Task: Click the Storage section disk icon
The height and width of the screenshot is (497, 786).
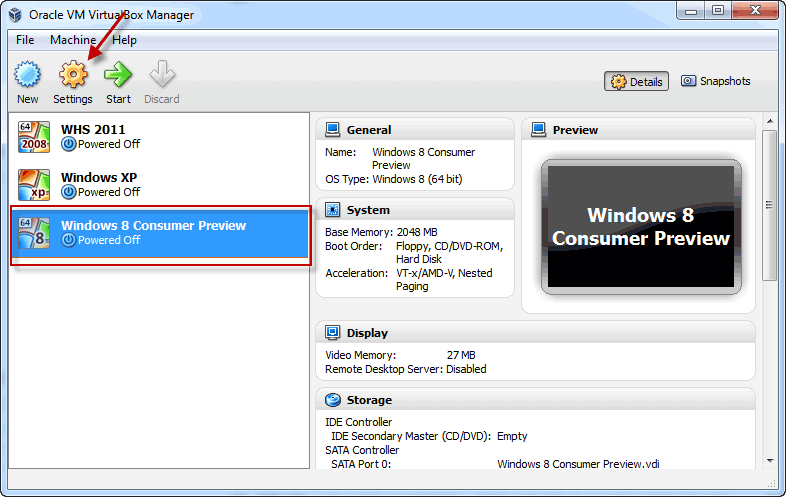Action: [x=332, y=400]
